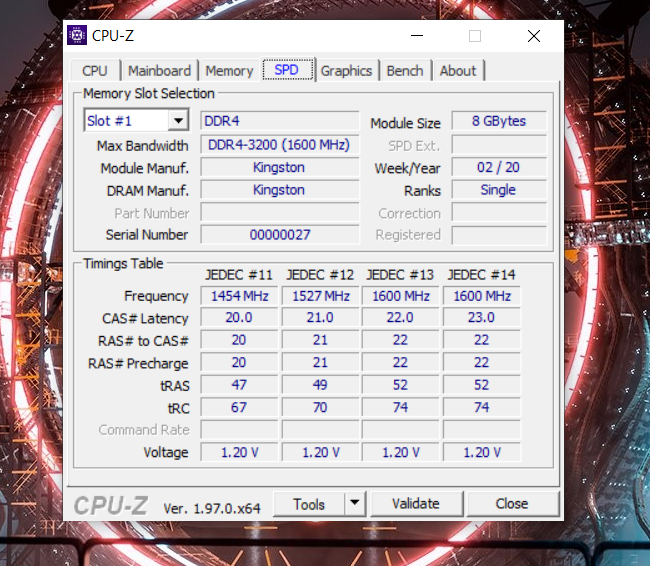Click the JEDEC #14 Voltage 1.20 V cell
Image resolution: width=650 pixels, height=566 pixels.
click(x=482, y=452)
